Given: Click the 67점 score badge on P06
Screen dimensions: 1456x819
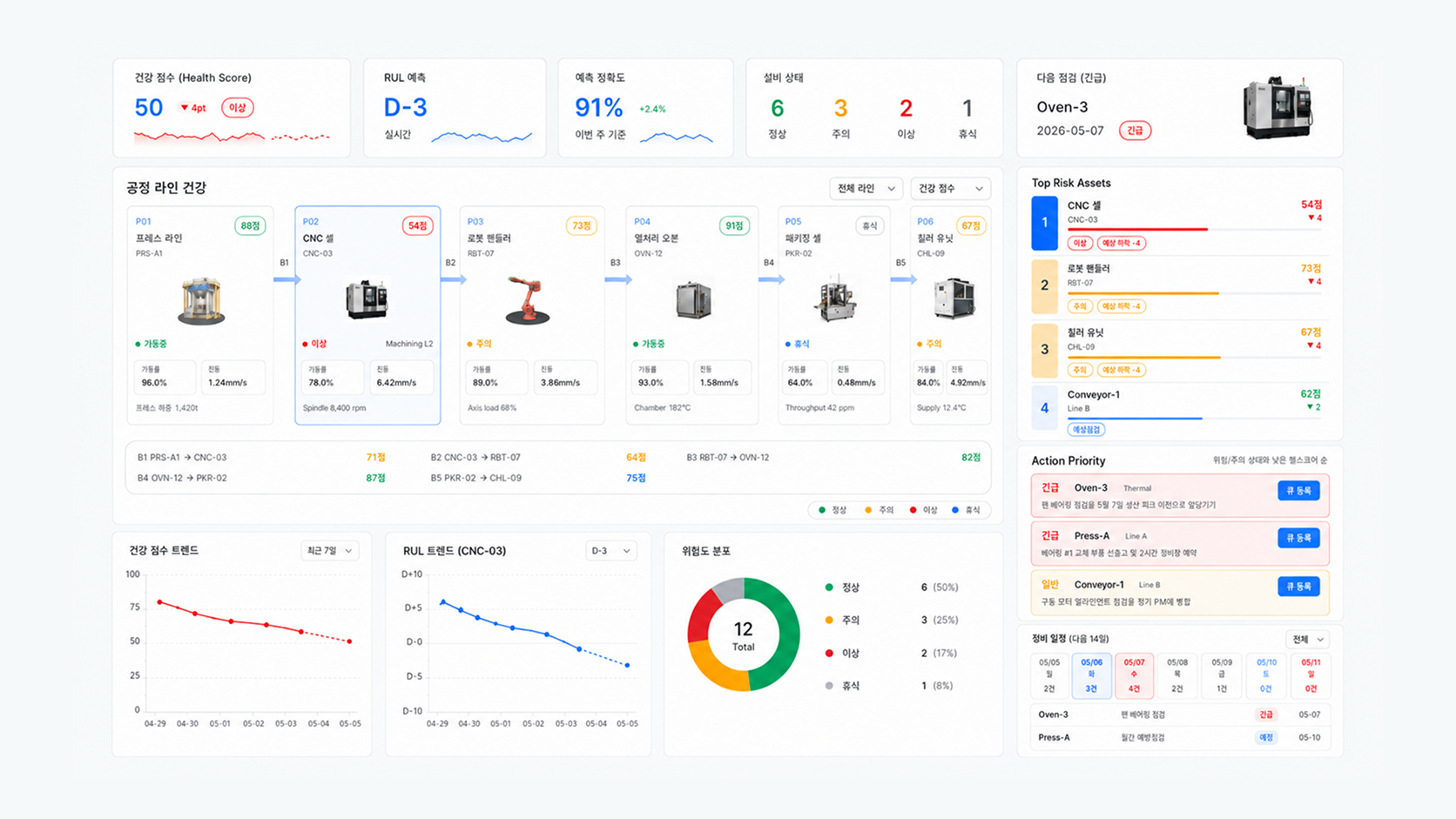Looking at the screenshot, I should pos(970,225).
